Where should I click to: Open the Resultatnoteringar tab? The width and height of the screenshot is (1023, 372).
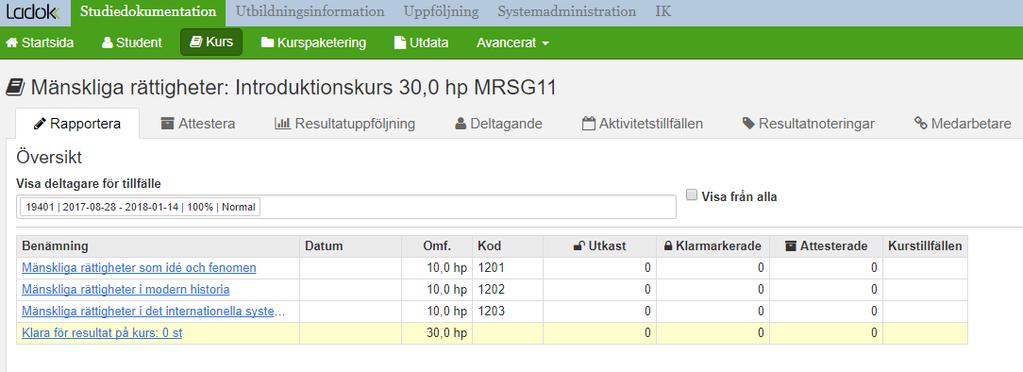point(808,123)
